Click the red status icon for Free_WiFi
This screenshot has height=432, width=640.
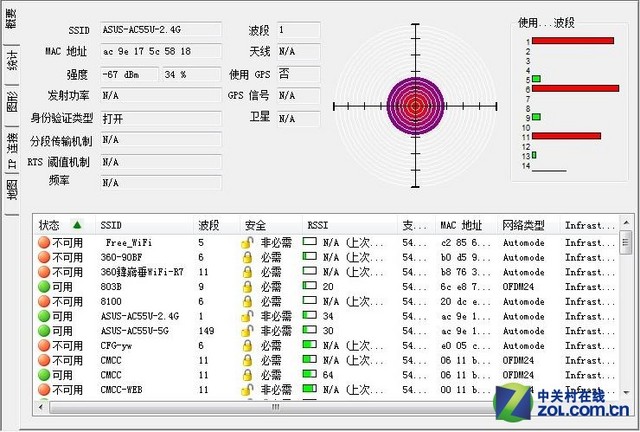[44, 243]
